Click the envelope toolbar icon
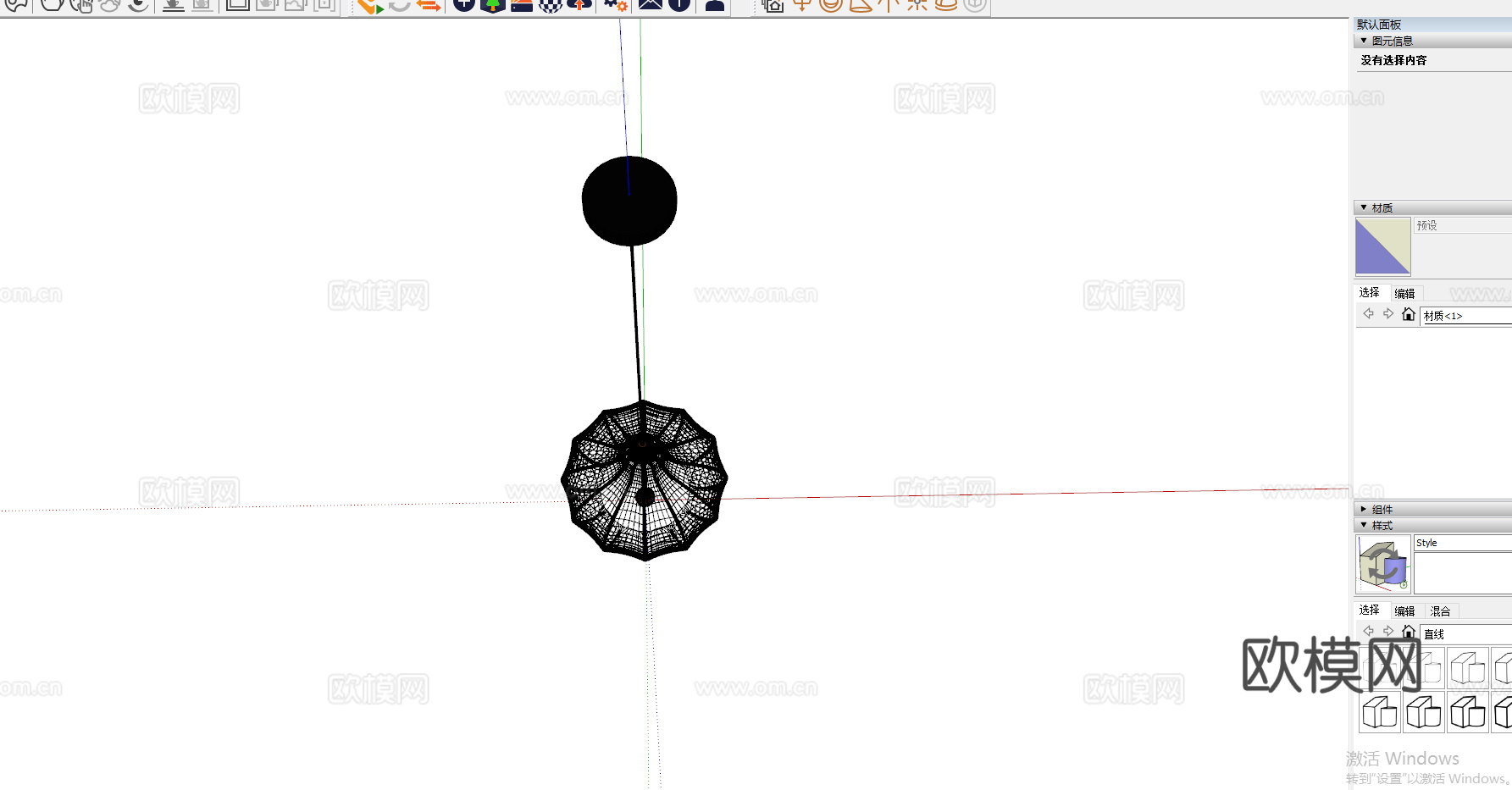This screenshot has height=790, width=1512. click(x=651, y=4)
